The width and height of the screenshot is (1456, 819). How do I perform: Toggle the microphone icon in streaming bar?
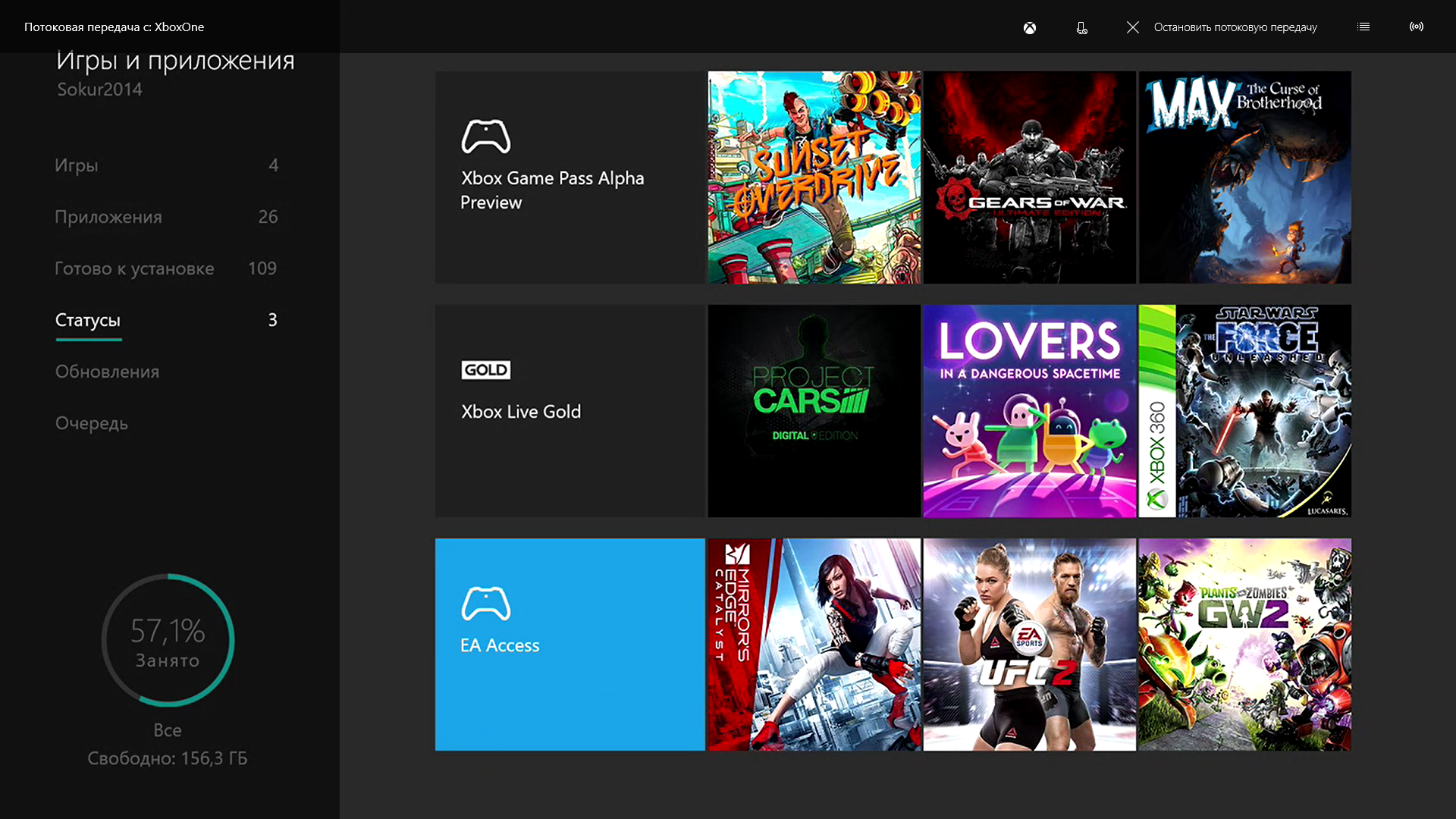(1081, 28)
